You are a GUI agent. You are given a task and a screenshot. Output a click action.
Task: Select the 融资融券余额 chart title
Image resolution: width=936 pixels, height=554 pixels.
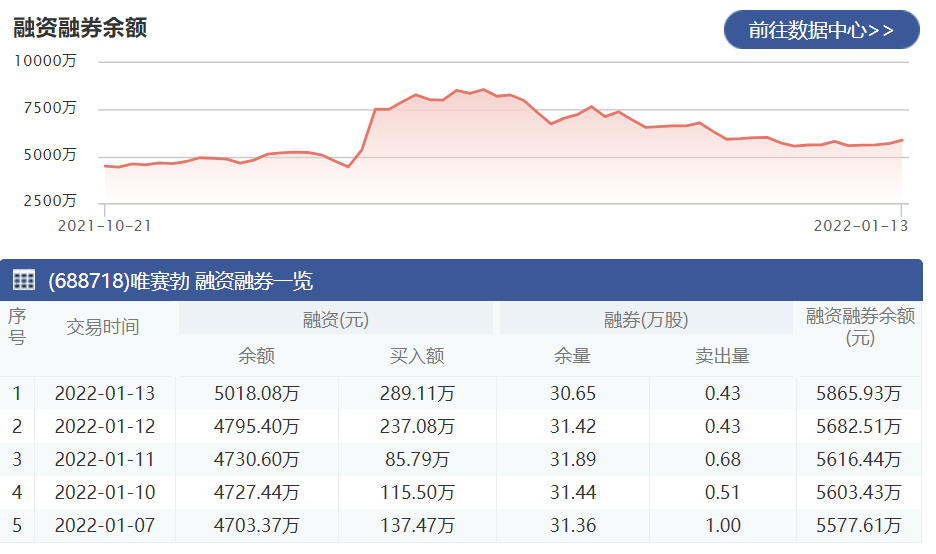click(x=80, y=27)
